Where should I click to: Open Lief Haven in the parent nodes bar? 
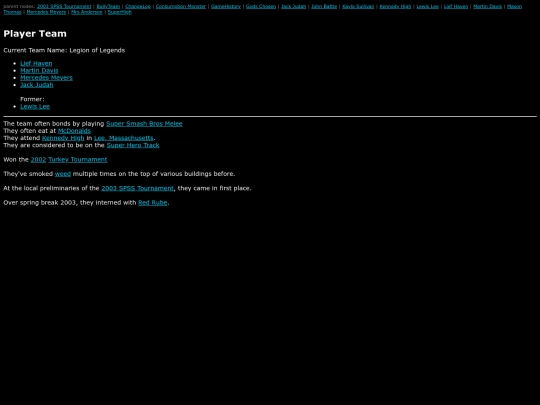point(456,6)
